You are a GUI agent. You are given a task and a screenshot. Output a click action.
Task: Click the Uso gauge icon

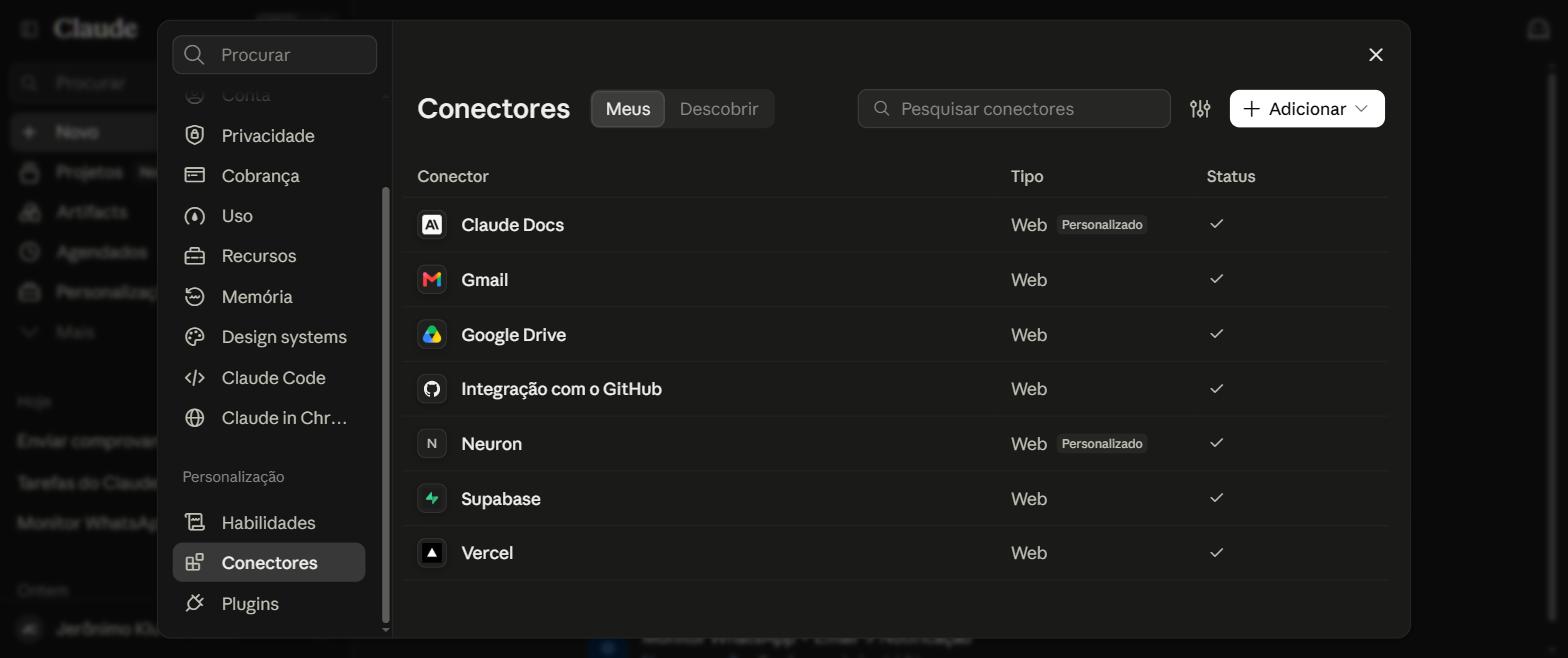(195, 216)
